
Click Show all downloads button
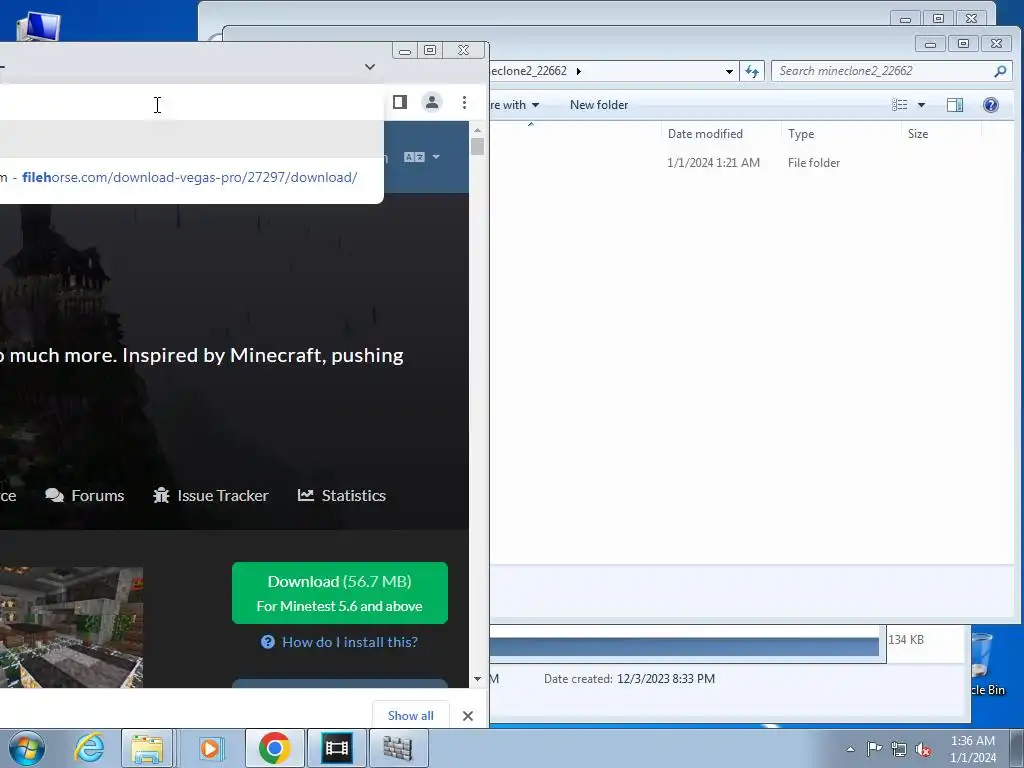click(411, 716)
